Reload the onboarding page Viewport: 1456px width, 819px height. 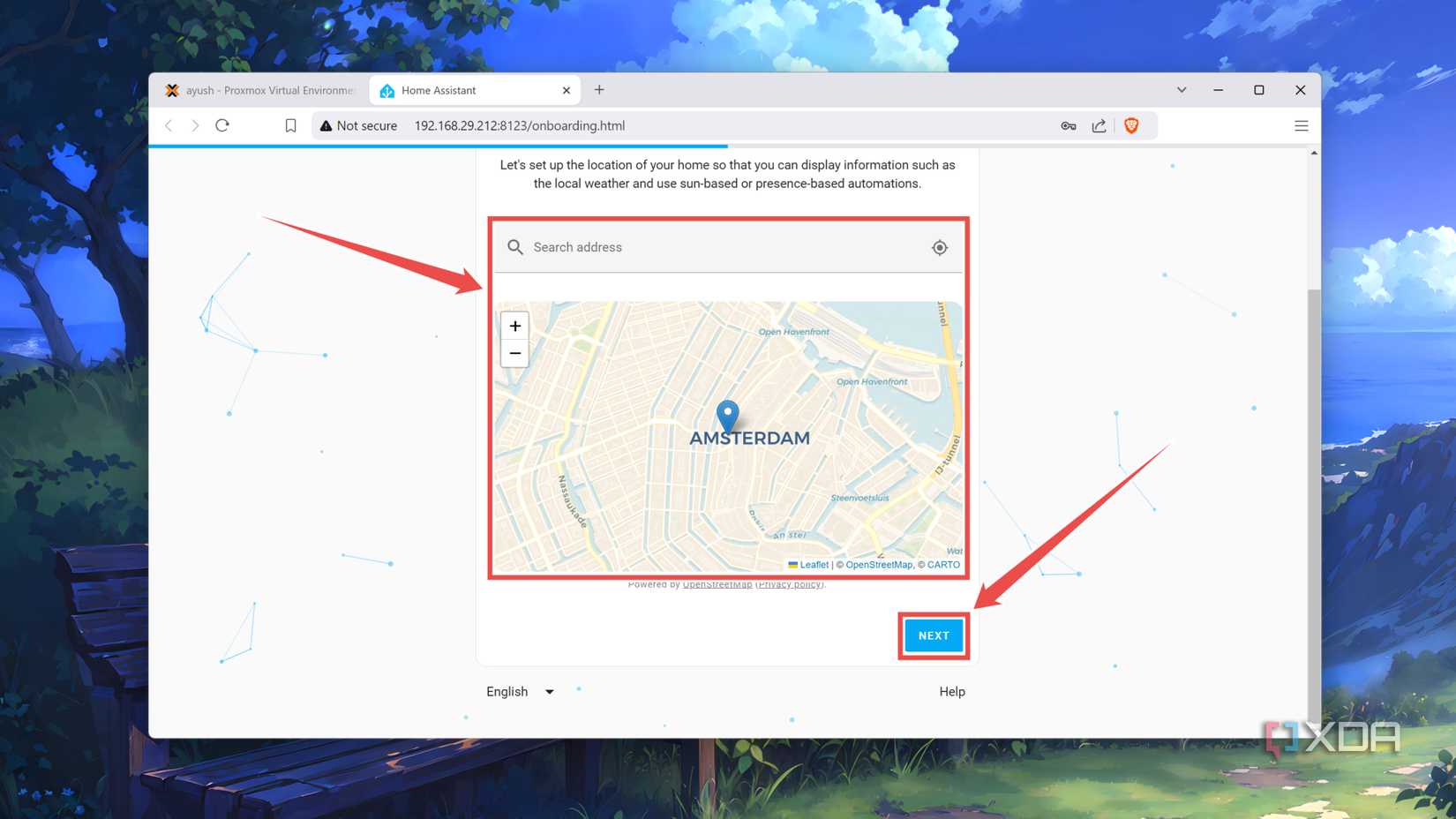pyautogui.click(x=222, y=125)
